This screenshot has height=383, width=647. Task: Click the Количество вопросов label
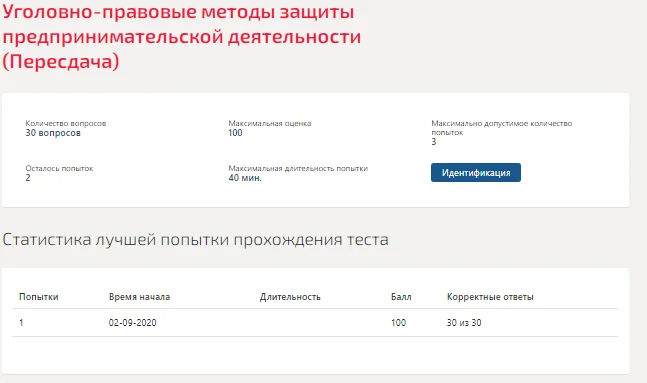click(x=66, y=123)
